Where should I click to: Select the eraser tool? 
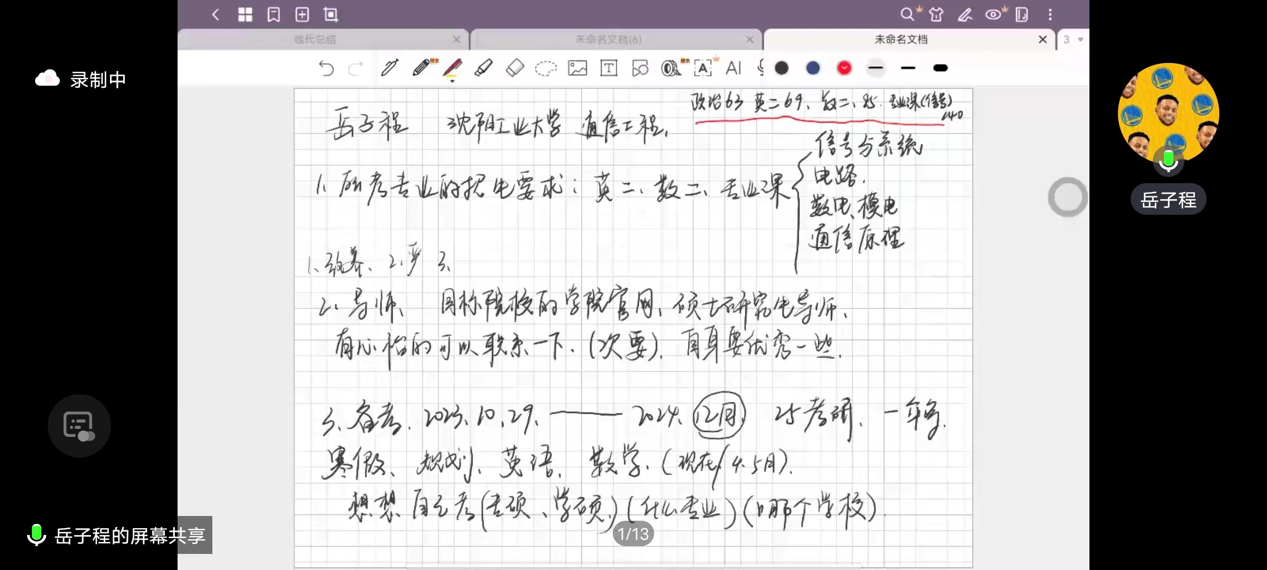[514, 68]
